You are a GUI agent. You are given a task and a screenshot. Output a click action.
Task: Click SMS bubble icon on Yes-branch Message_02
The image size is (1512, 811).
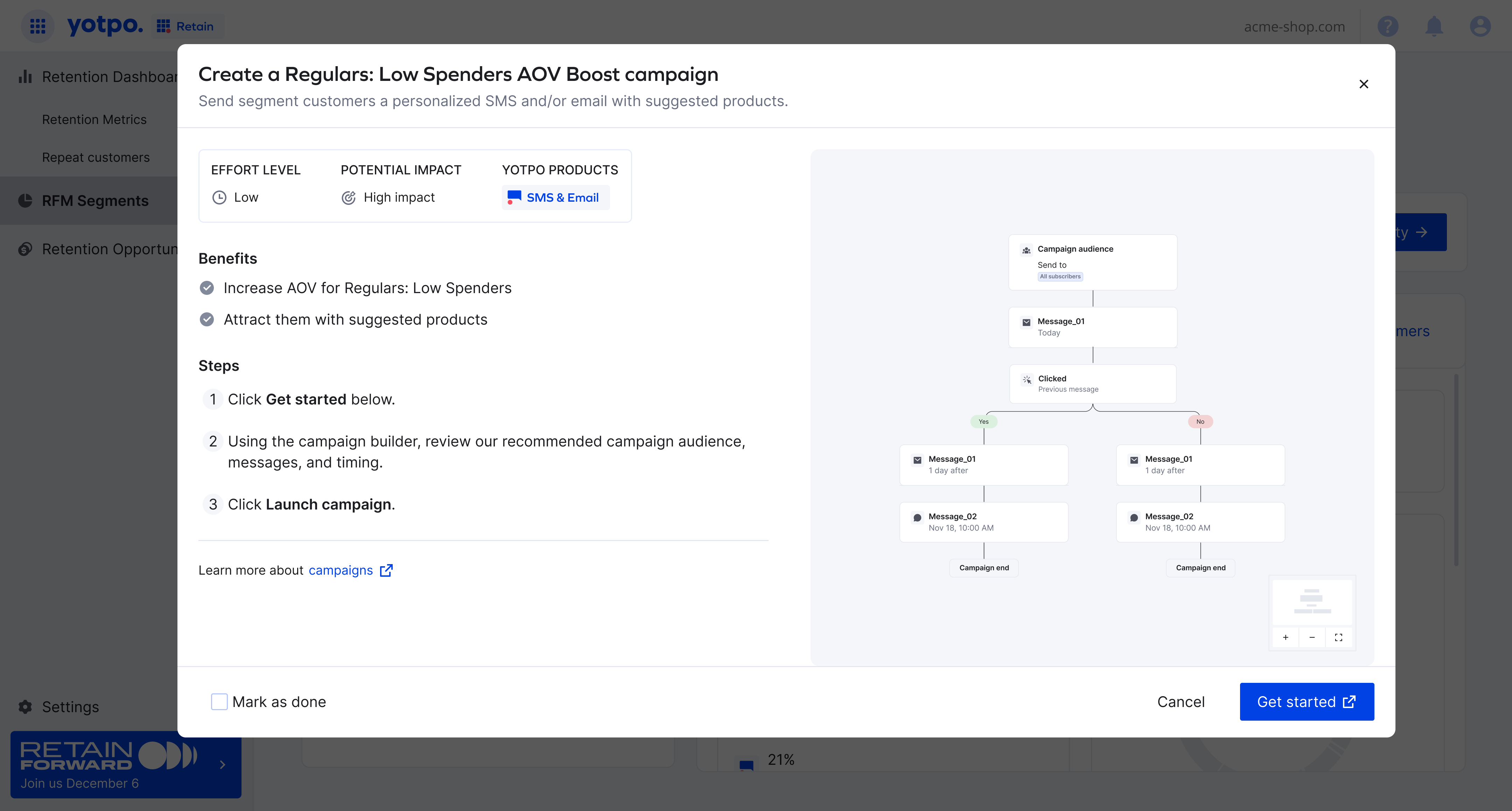tap(917, 518)
